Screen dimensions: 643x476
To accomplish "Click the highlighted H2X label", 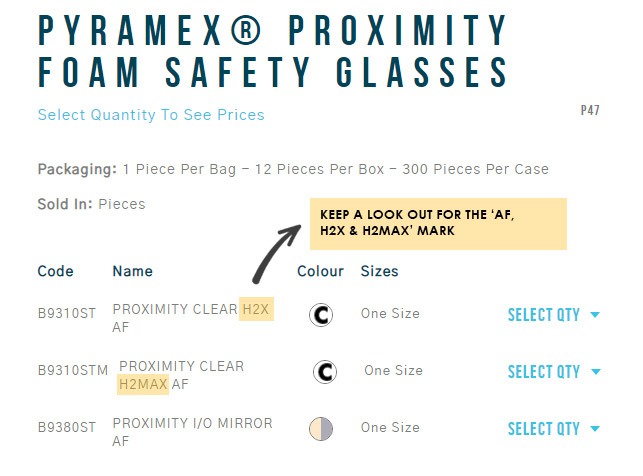I will (x=256, y=309).
